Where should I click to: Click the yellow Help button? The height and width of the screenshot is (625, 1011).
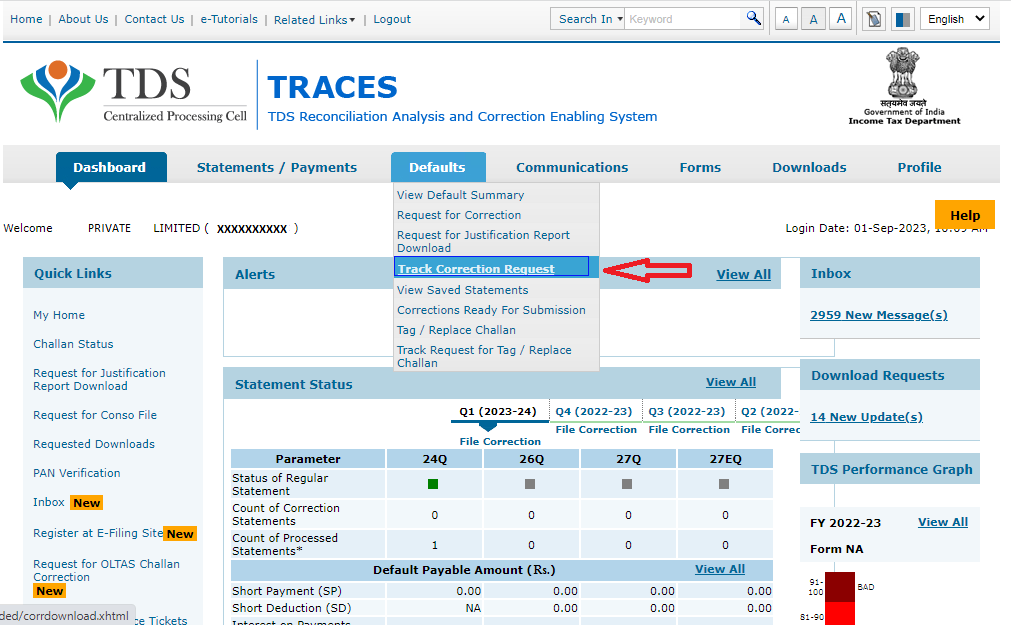(964, 214)
